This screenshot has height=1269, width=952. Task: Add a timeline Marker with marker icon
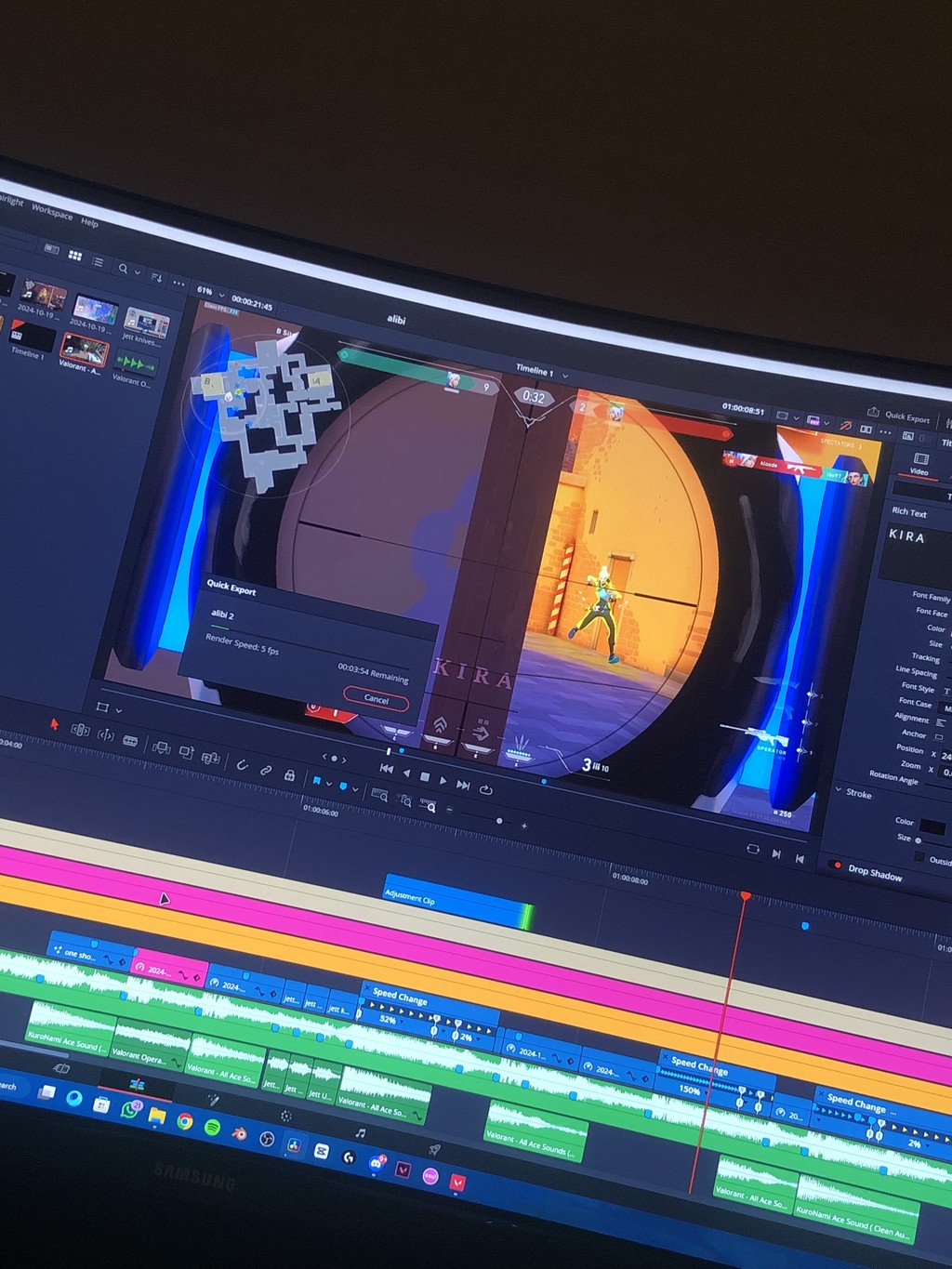pos(343,787)
